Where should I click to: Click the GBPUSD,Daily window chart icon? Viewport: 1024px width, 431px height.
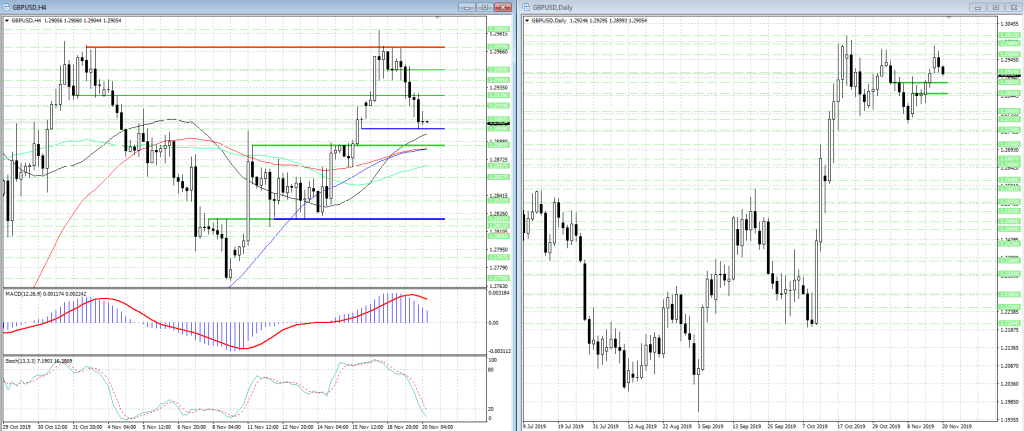click(x=527, y=7)
